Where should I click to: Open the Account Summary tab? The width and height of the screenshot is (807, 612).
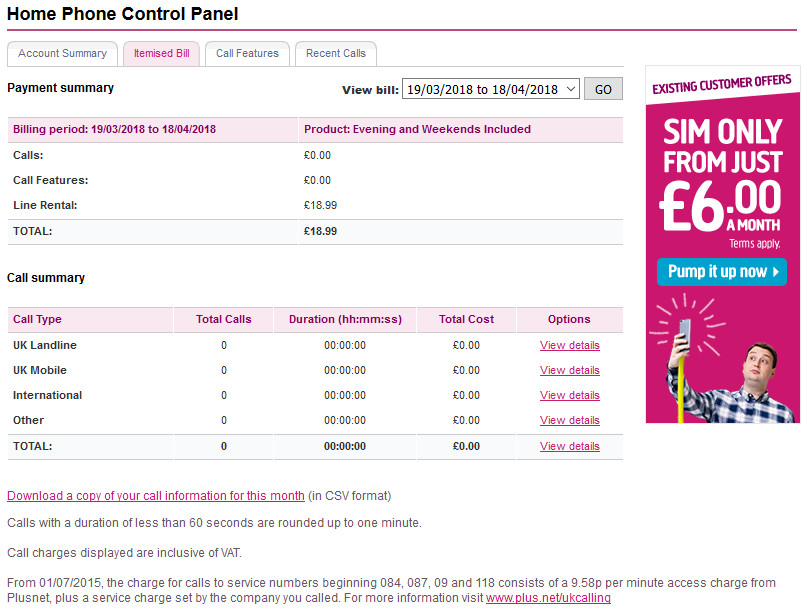click(x=62, y=54)
